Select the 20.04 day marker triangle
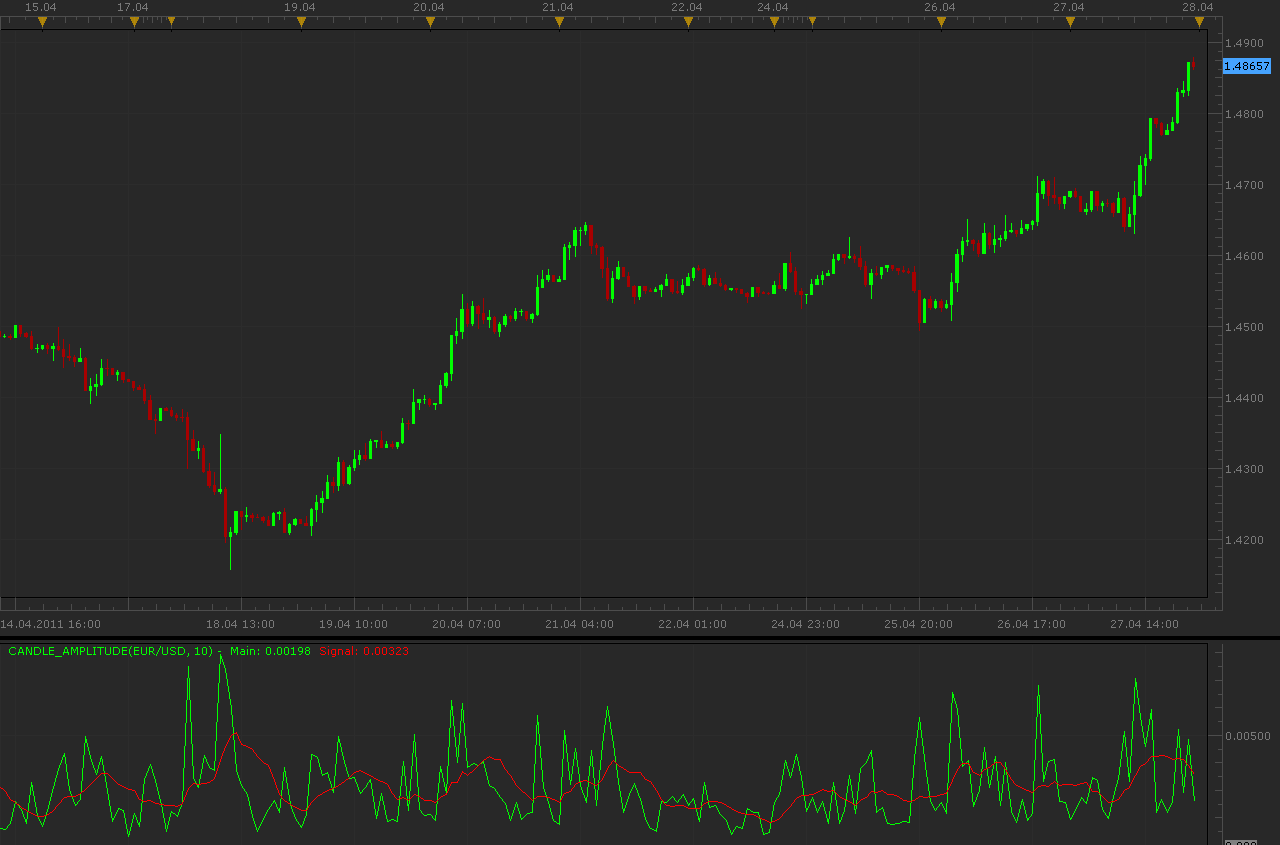Viewport: 1280px width, 845px height. click(x=430, y=21)
